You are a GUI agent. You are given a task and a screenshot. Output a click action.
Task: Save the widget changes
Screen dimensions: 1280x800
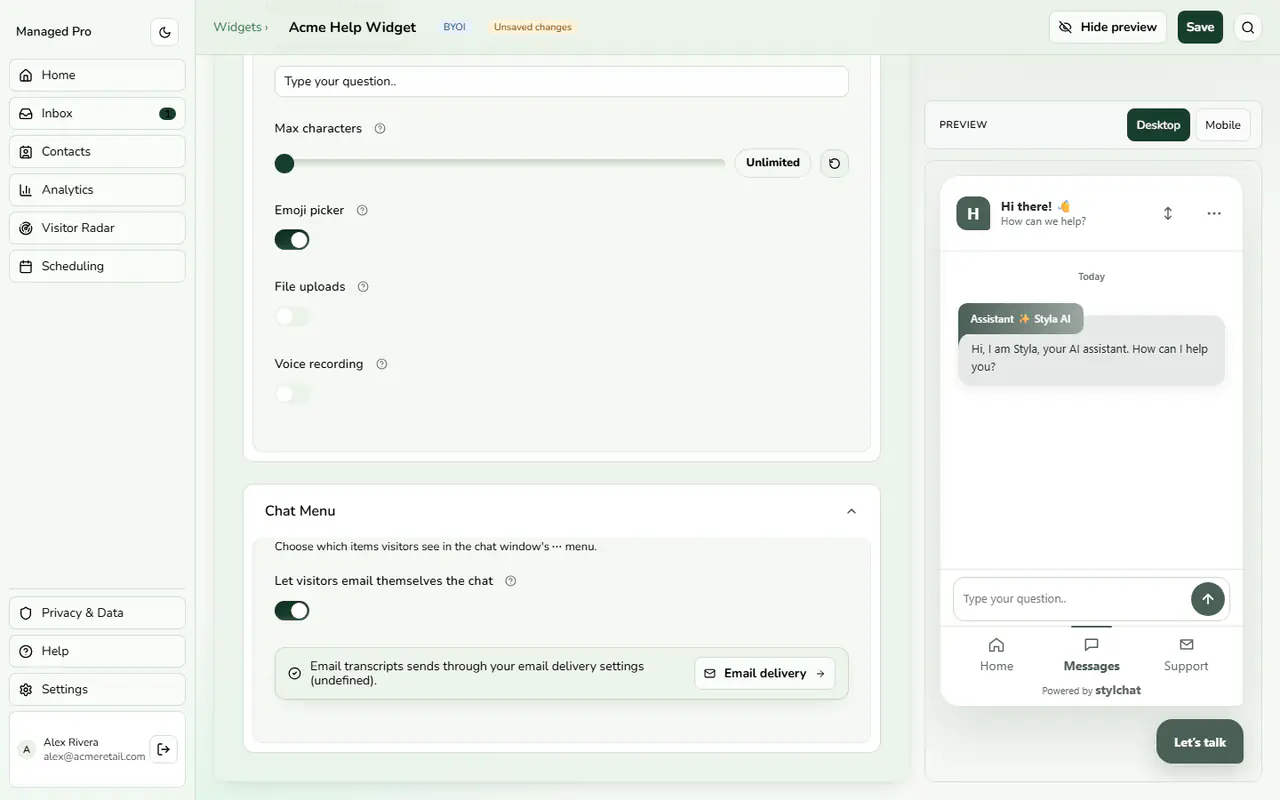(x=1200, y=27)
